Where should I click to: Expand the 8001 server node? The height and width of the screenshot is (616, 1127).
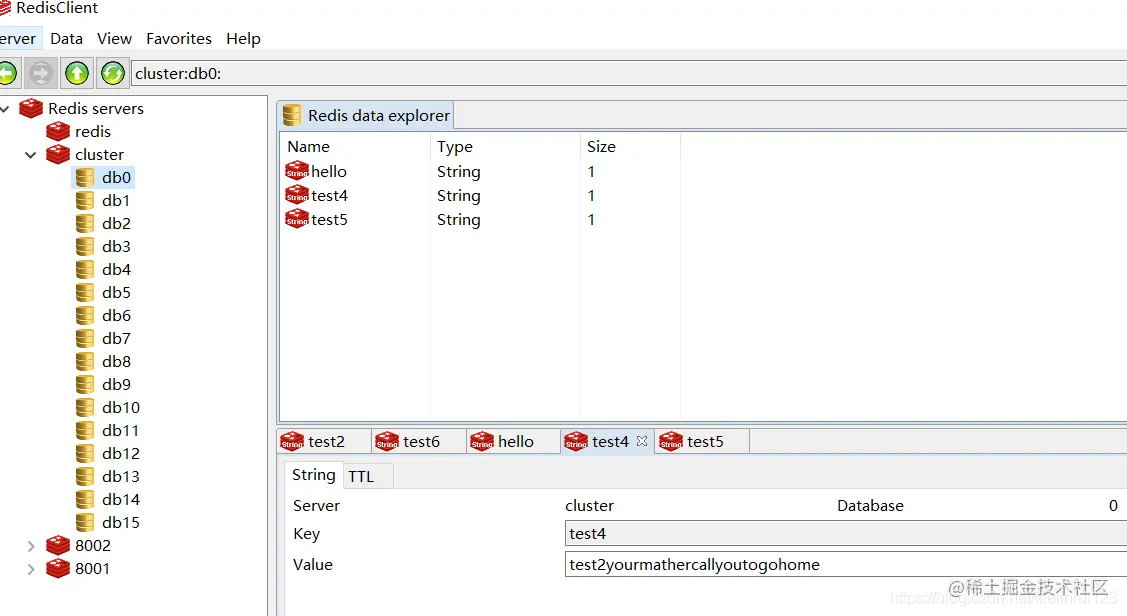30,569
